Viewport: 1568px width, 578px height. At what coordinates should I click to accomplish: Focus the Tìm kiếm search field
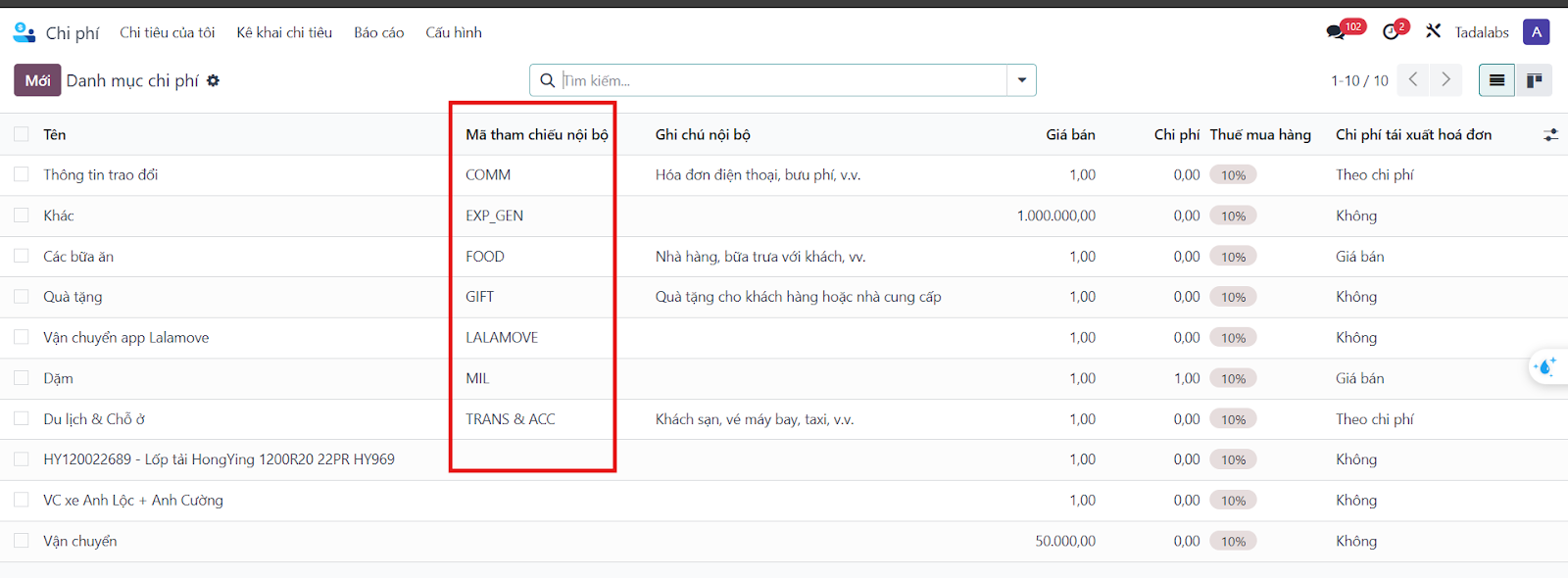coord(782,80)
